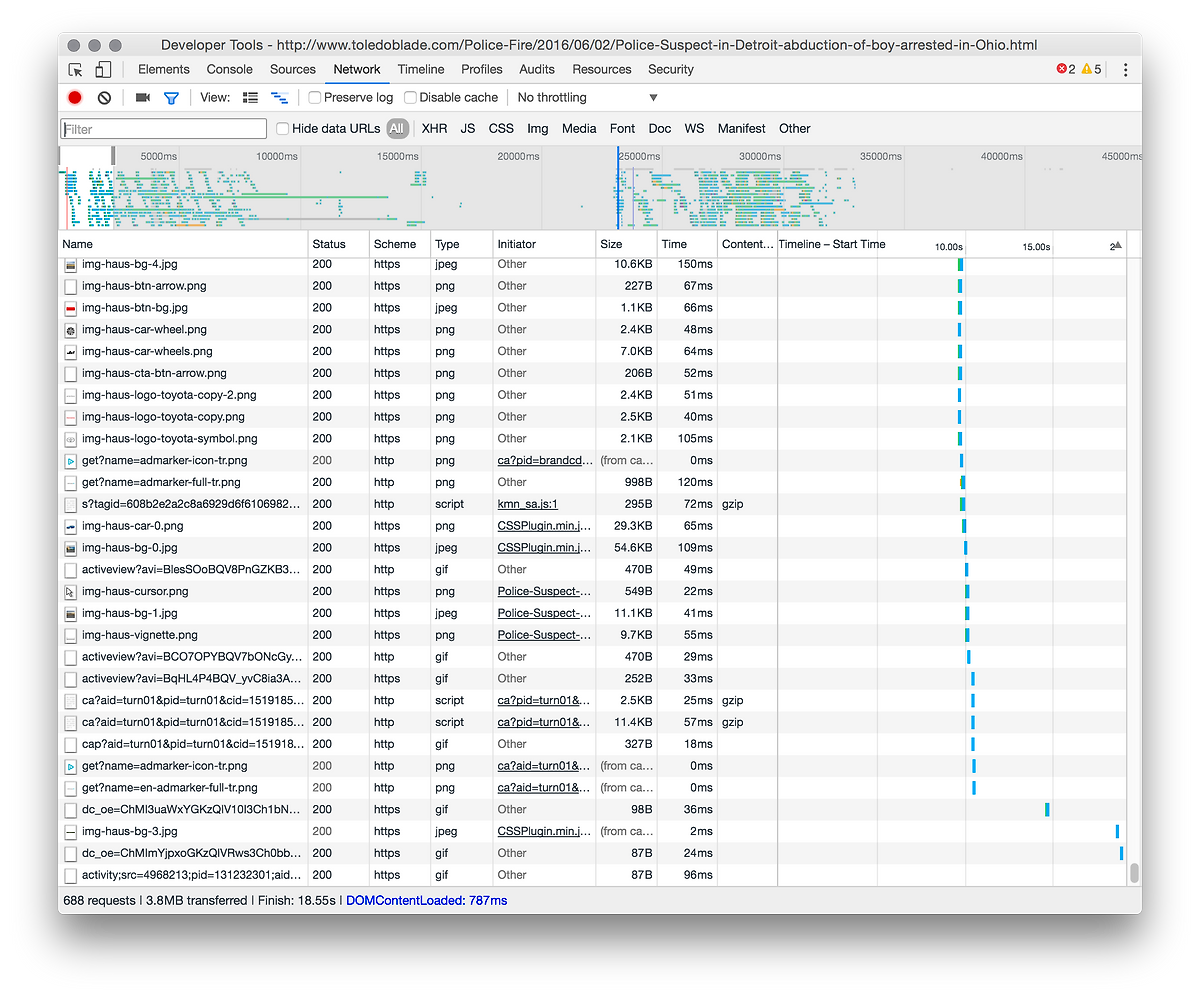The height and width of the screenshot is (997, 1200).
Task: Open the CSSPlugin.min.j... initiator for img-haus-car-0.png
Action: (x=545, y=526)
